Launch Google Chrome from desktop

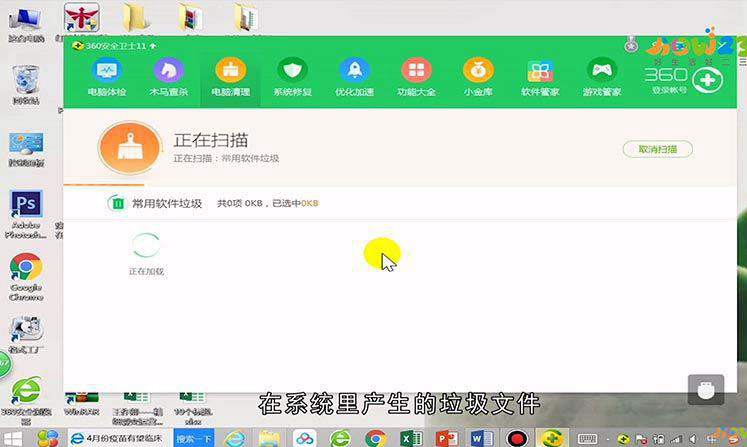click(x=26, y=277)
